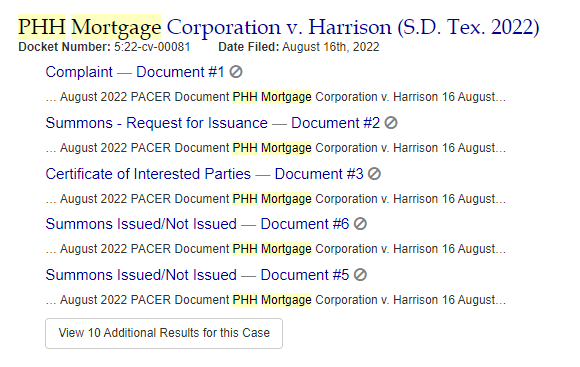The image size is (580, 367).
Task: Click the snippet text under Document #6
Action: [x=276, y=249]
